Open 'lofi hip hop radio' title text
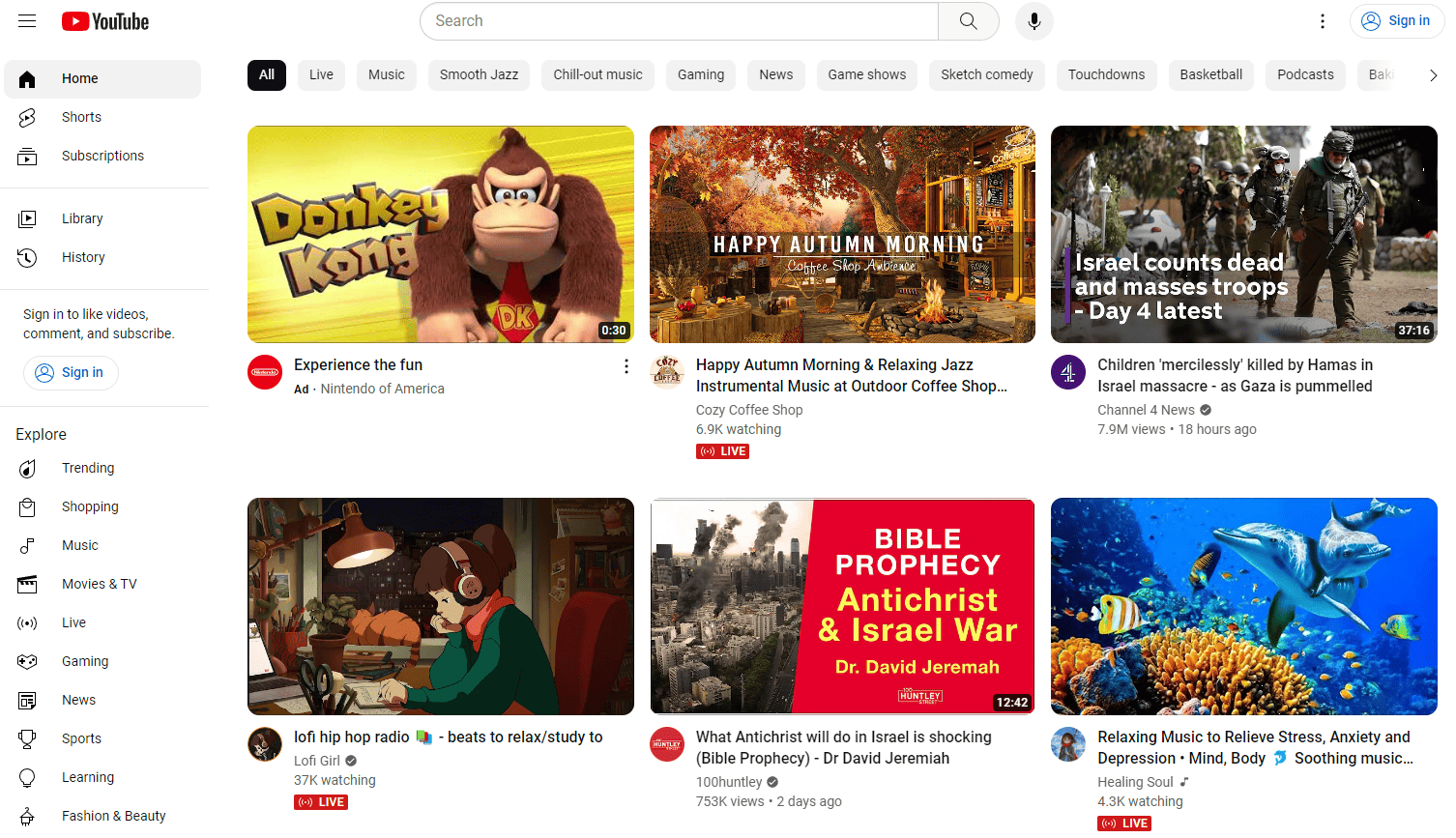 (x=449, y=737)
